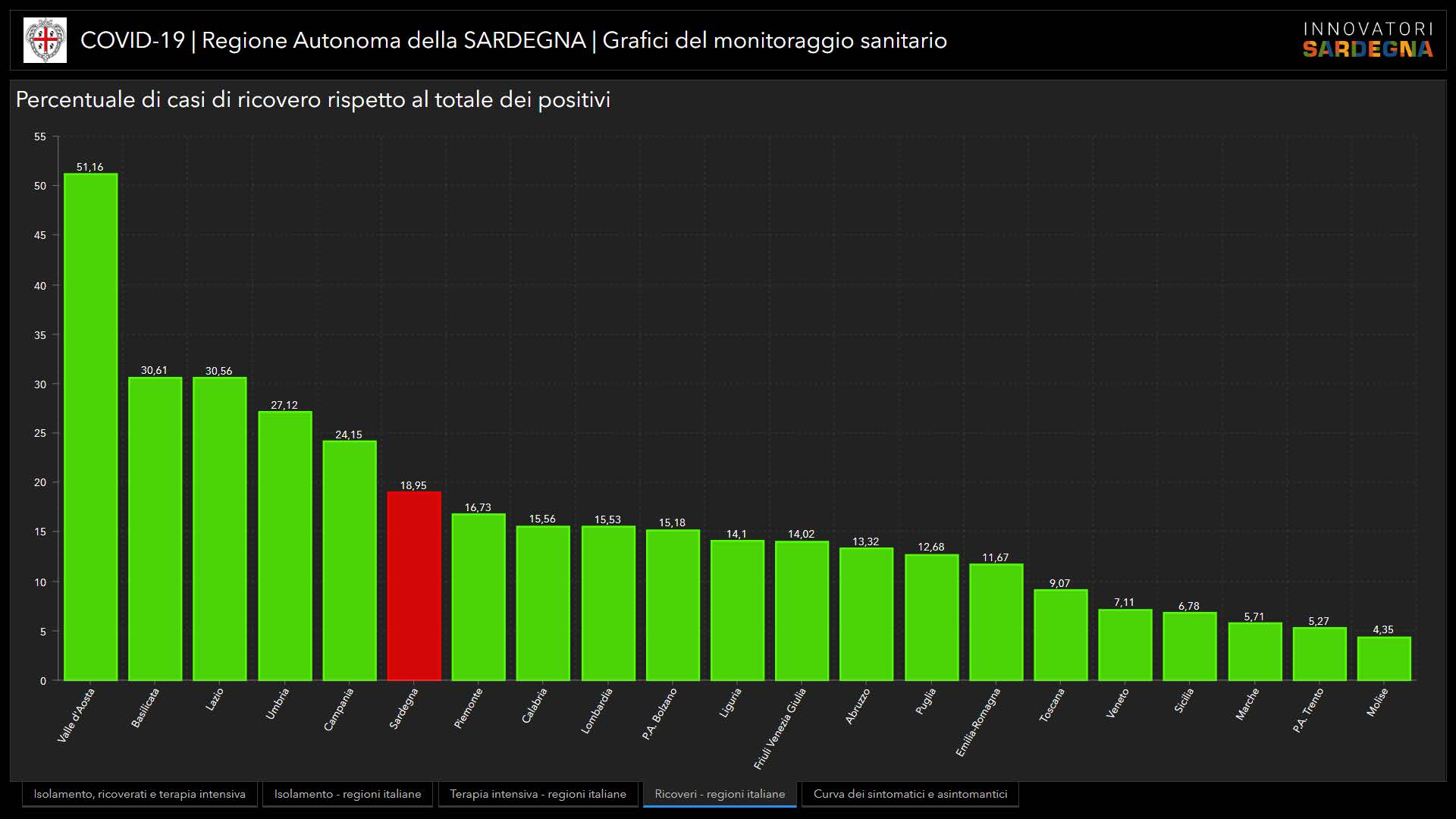1456x819 pixels.
Task: Open Curva dei sintomatici e asintomantici tab
Action: coord(910,794)
